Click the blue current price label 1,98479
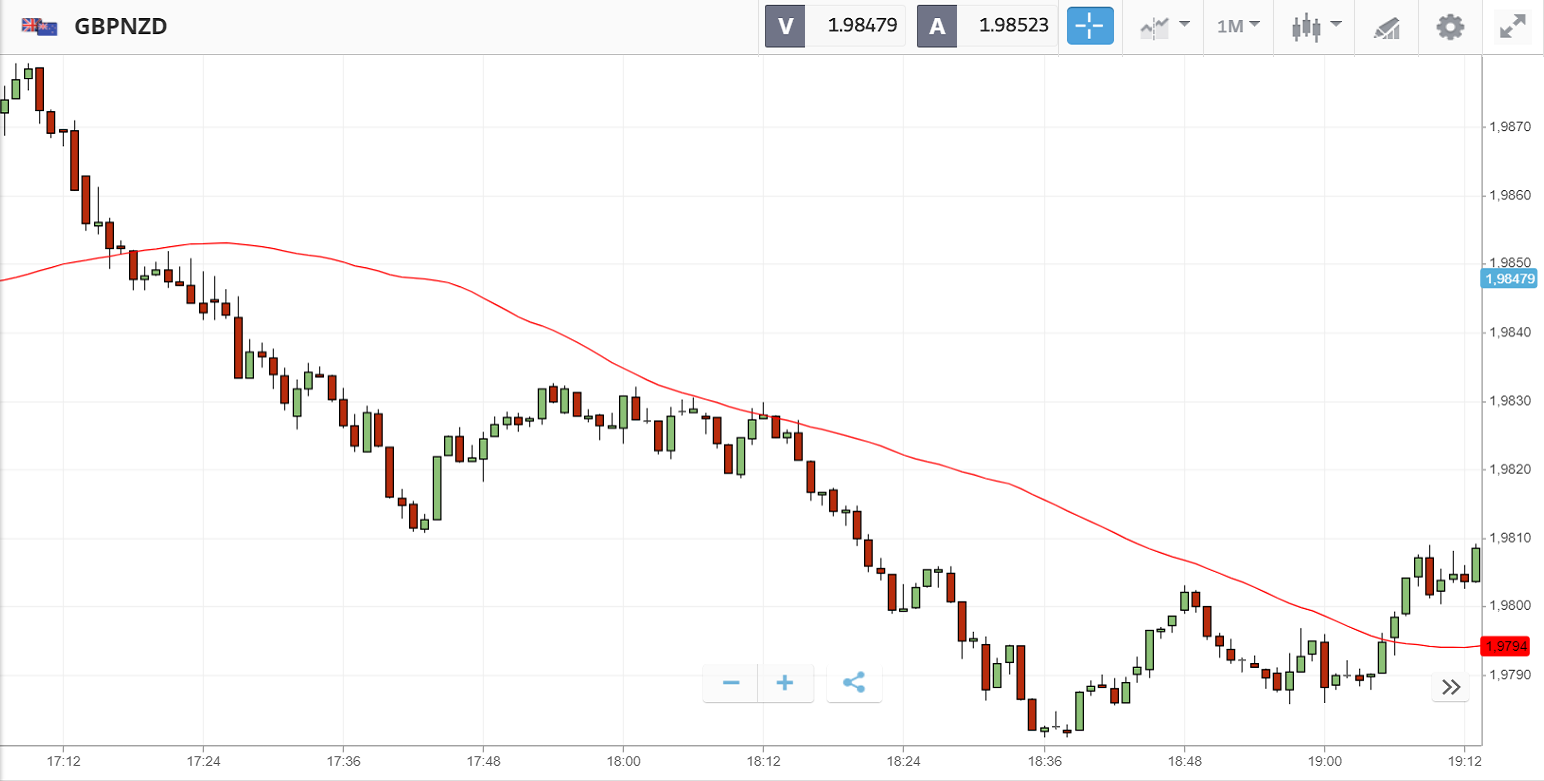 coord(1509,279)
